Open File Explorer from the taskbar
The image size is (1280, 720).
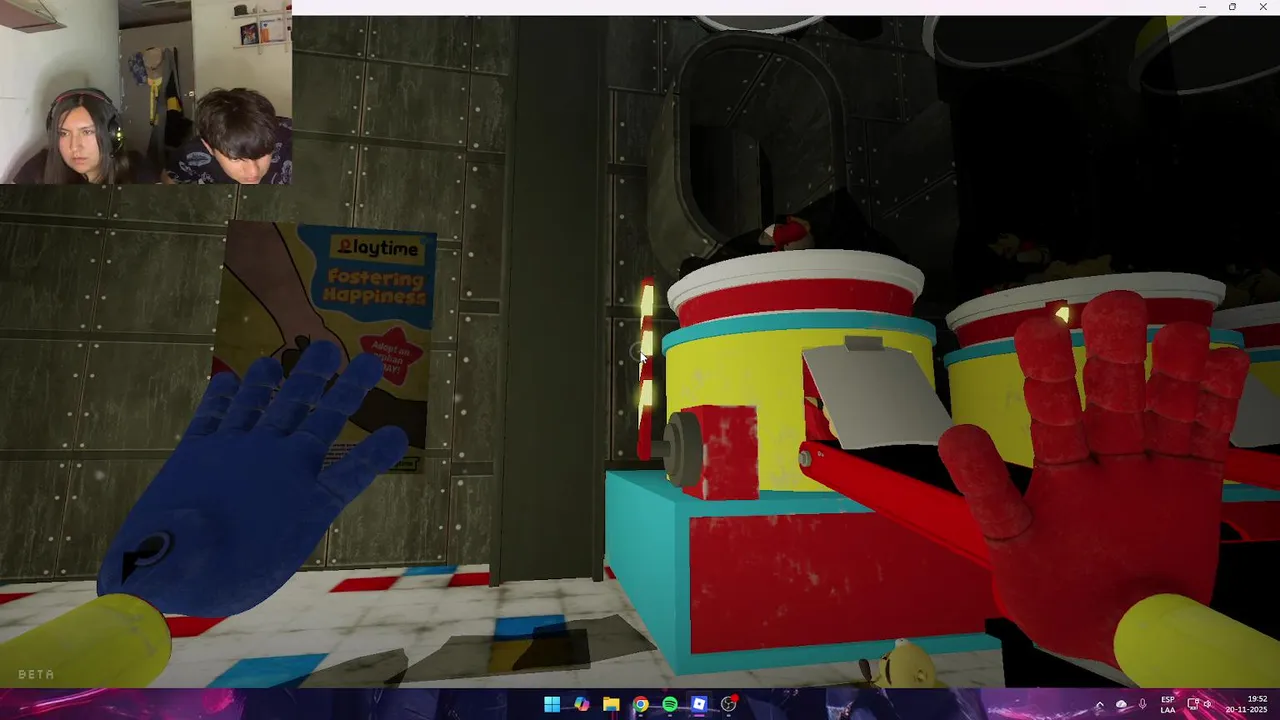click(x=611, y=704)
